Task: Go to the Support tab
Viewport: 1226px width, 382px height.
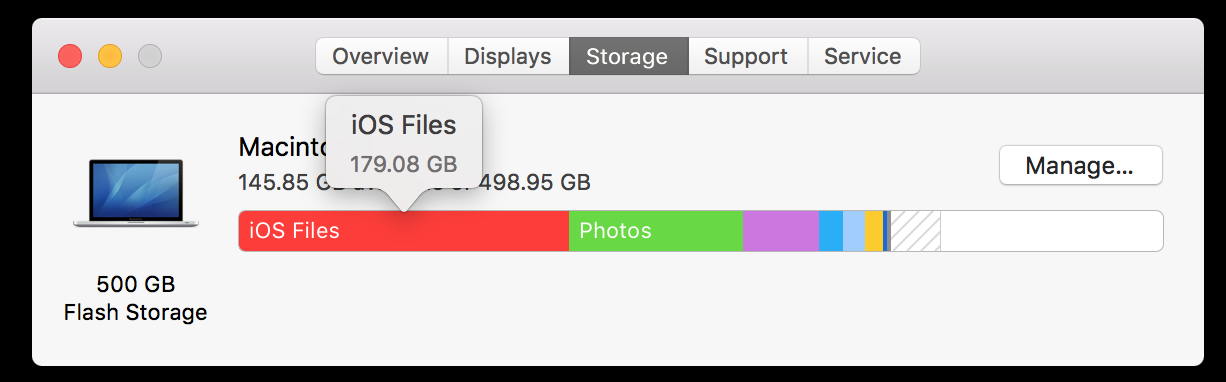Action: tap(746, 56)
